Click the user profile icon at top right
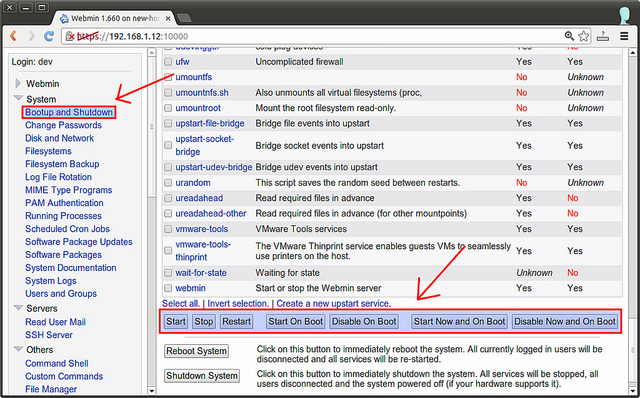 624,15
